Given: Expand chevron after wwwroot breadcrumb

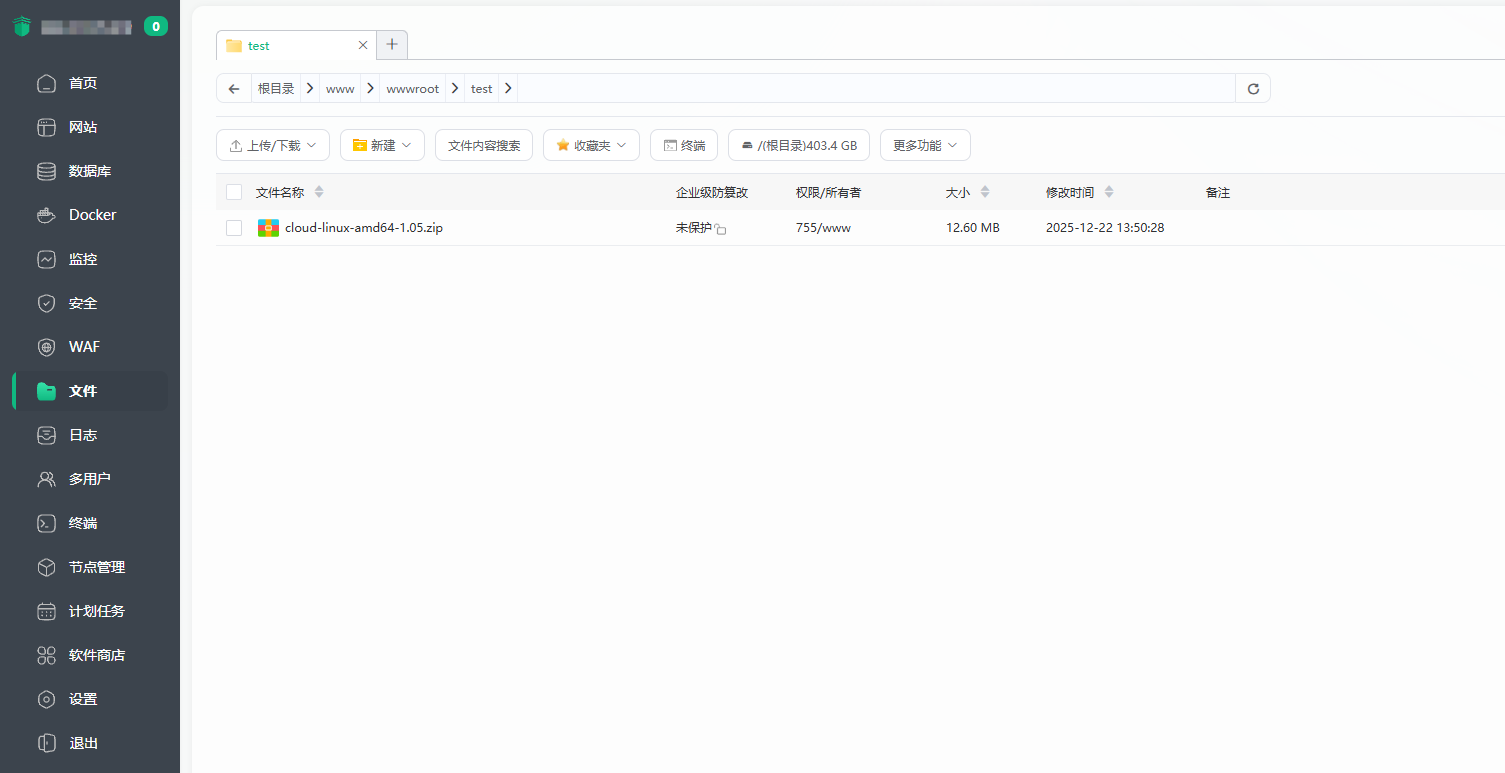Looking at the screenshot, I should (455, 88).
